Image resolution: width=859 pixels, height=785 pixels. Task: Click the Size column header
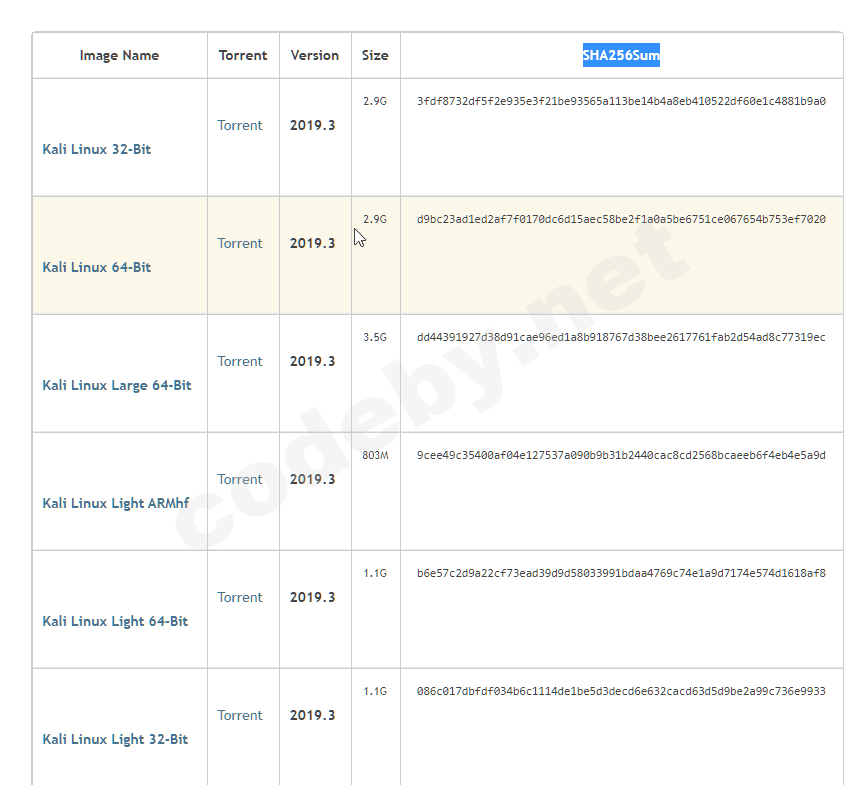pos(375,56)
